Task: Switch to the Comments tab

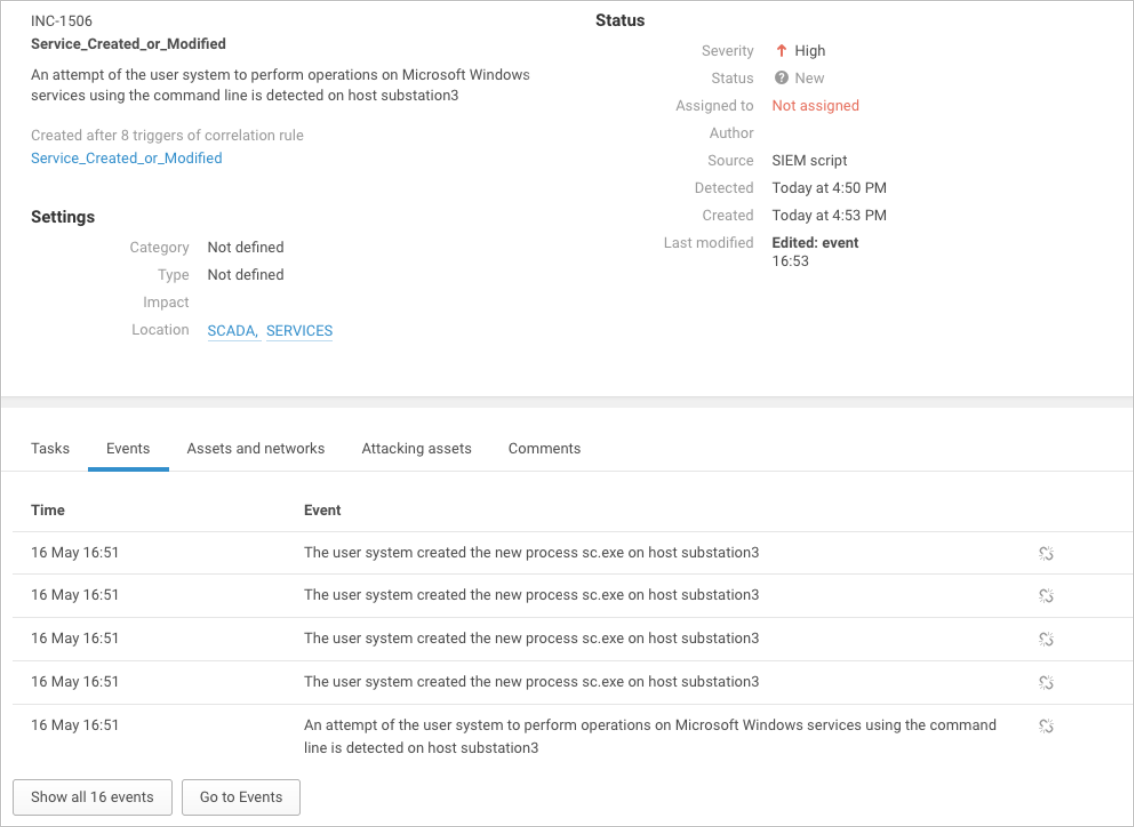Action: 544,448
